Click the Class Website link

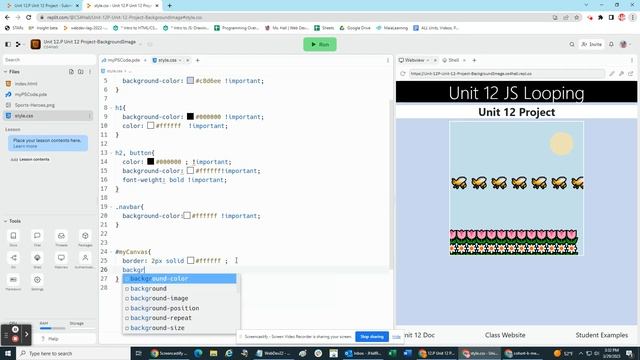pos(505,335)
